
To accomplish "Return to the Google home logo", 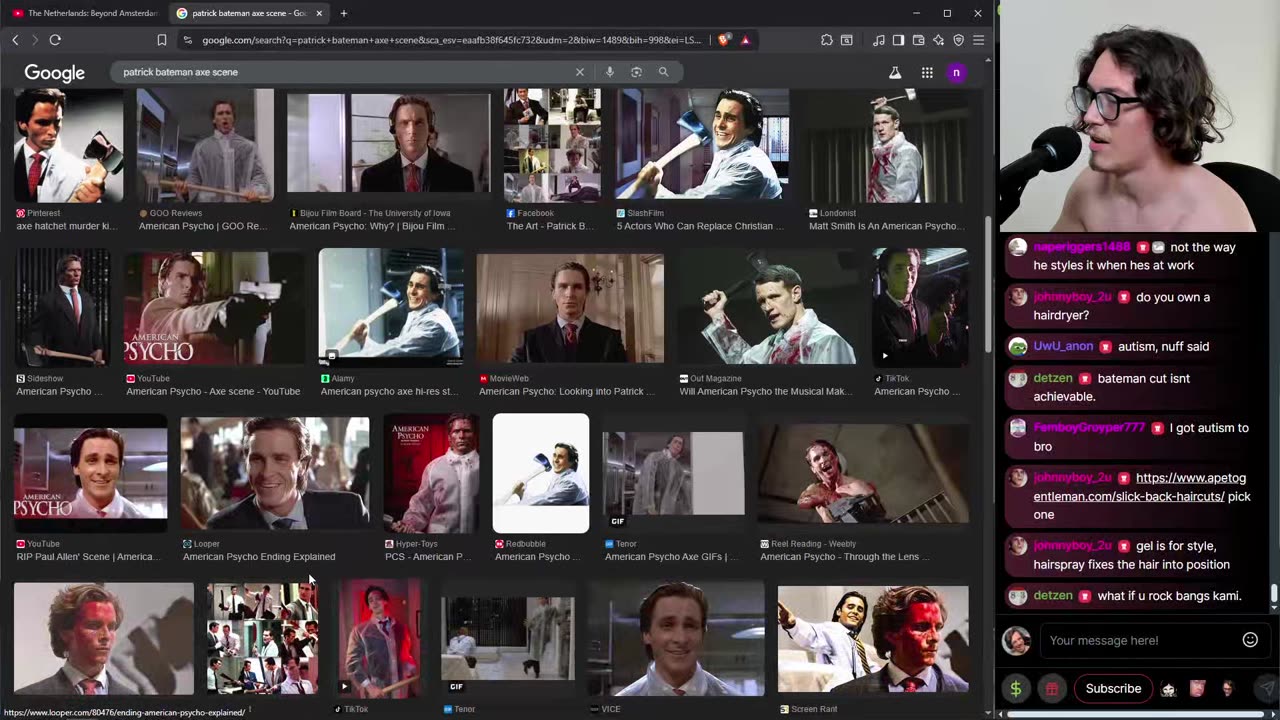I will tap(55, 73).
